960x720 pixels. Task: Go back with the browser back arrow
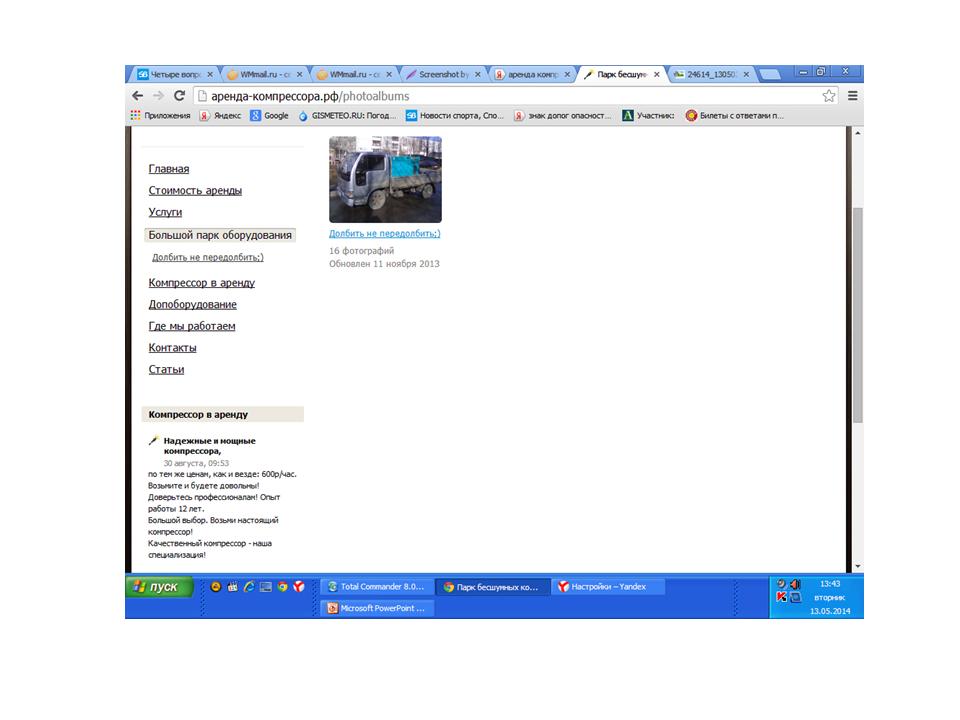coord(138,96)
